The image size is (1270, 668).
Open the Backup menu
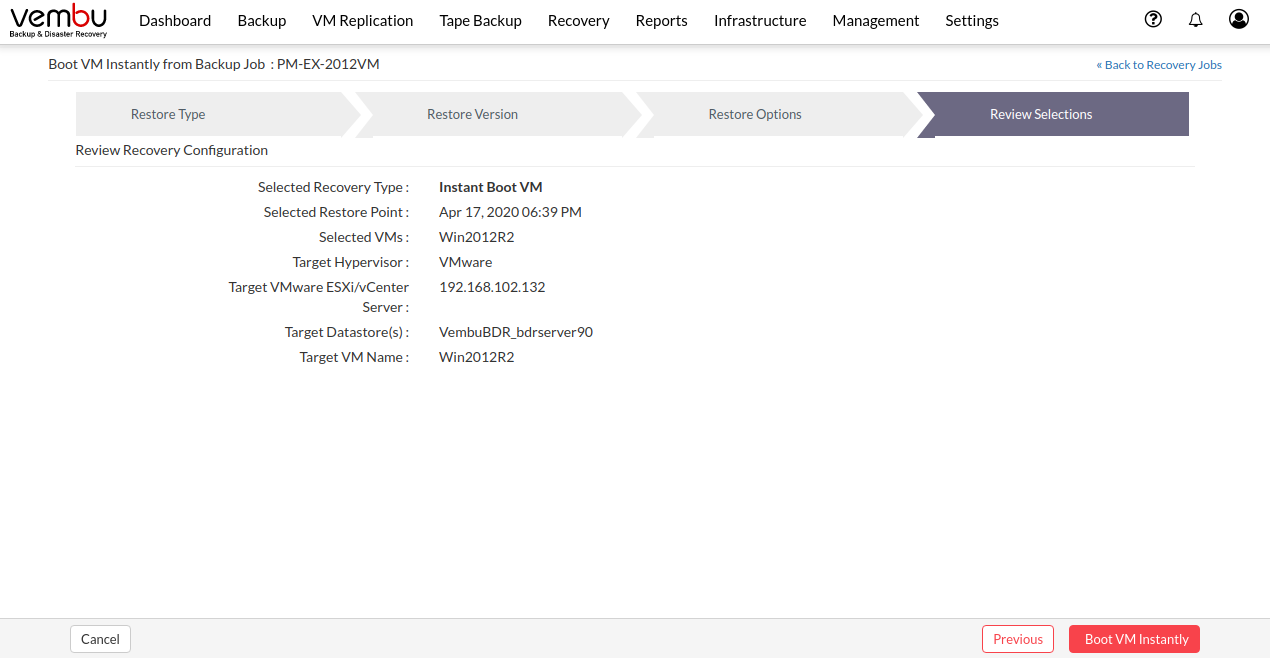[262, 21]
